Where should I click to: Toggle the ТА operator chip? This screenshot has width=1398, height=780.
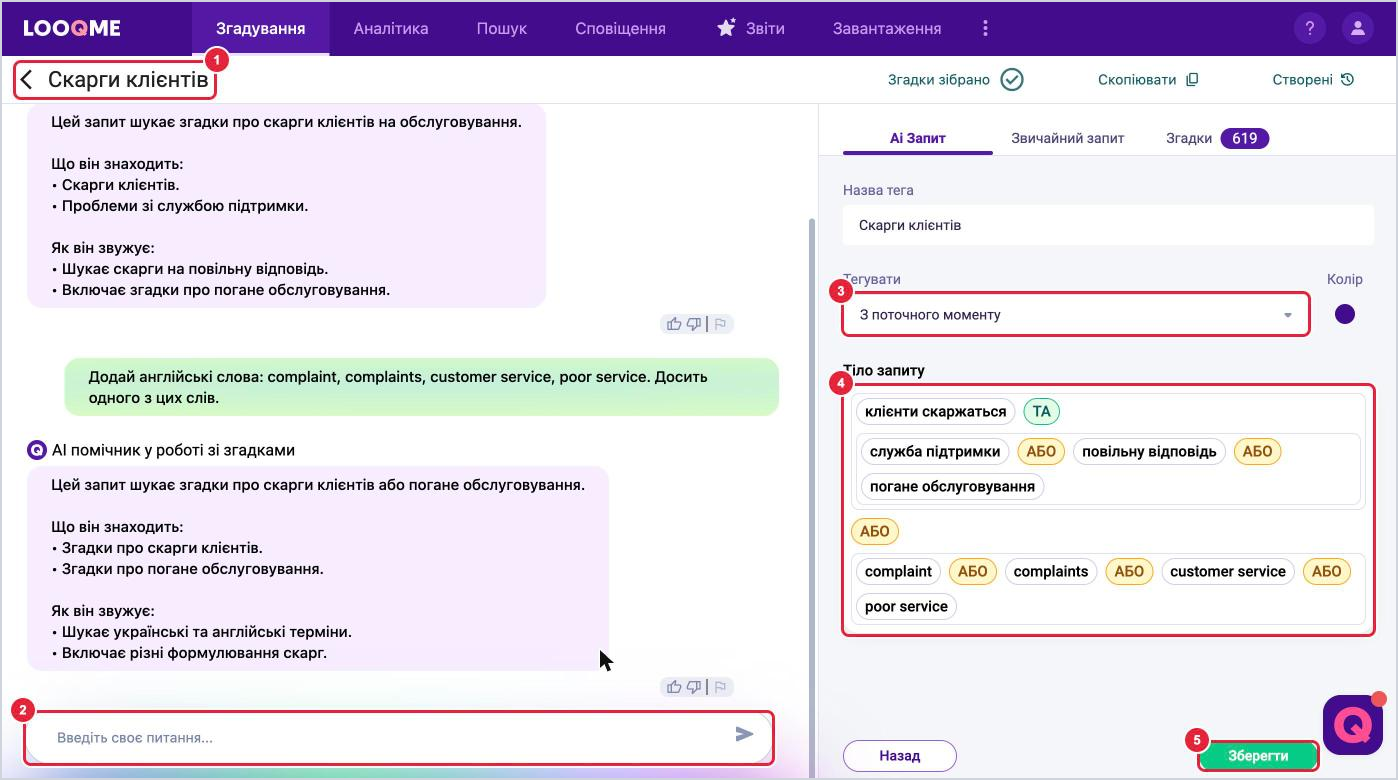pyautogui.click(x=1042, y=411)
